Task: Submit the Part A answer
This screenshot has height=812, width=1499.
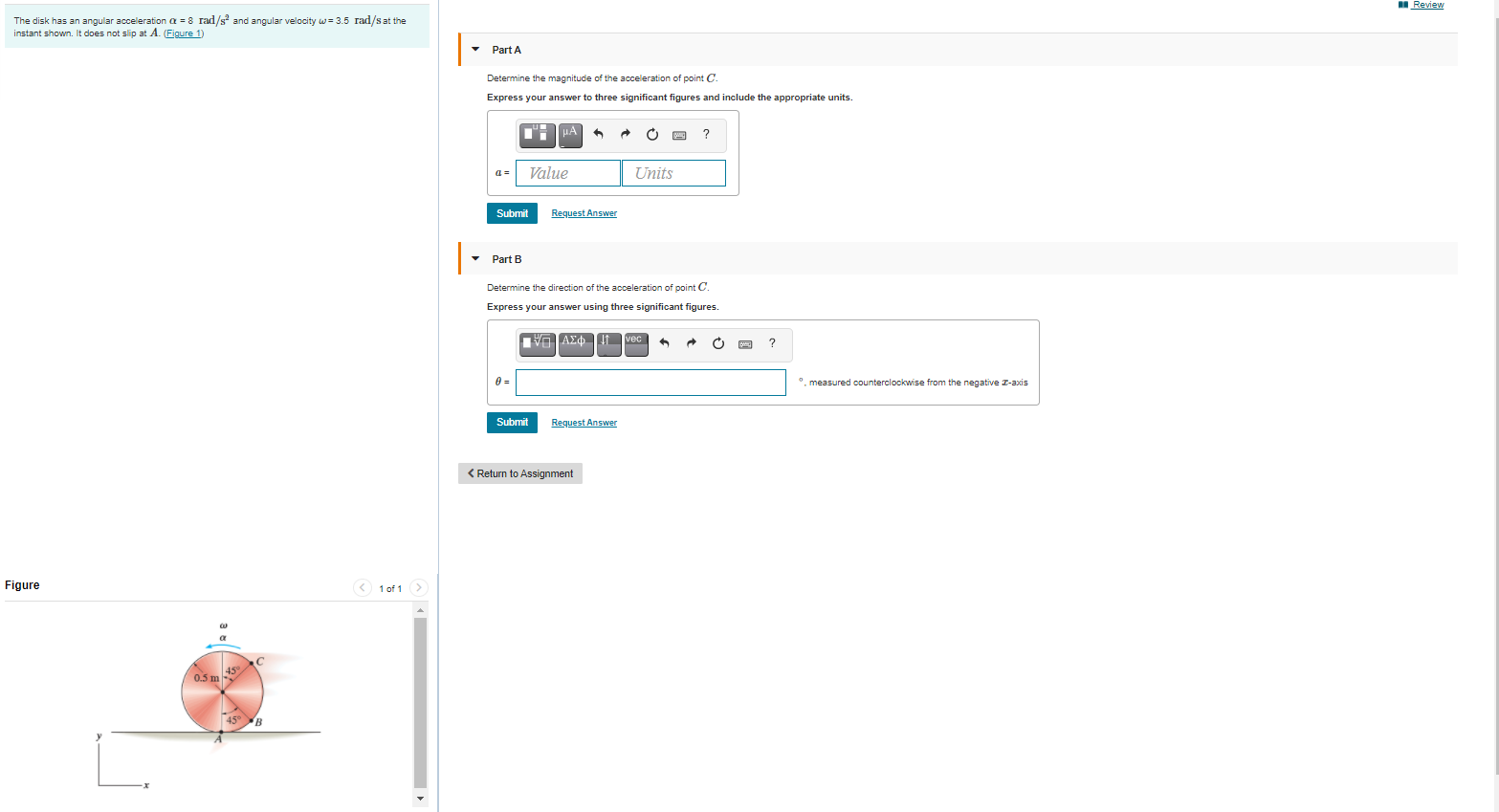Action: point(512,213)
